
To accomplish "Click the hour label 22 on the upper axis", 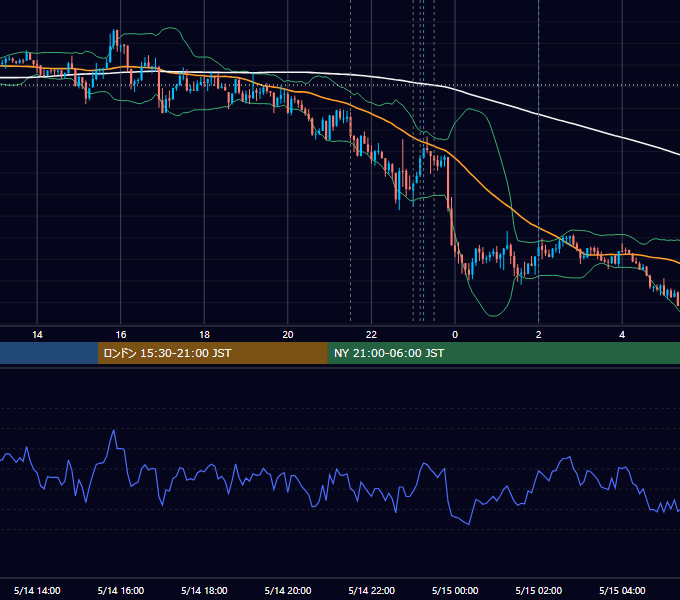I will tap(371, 335).
